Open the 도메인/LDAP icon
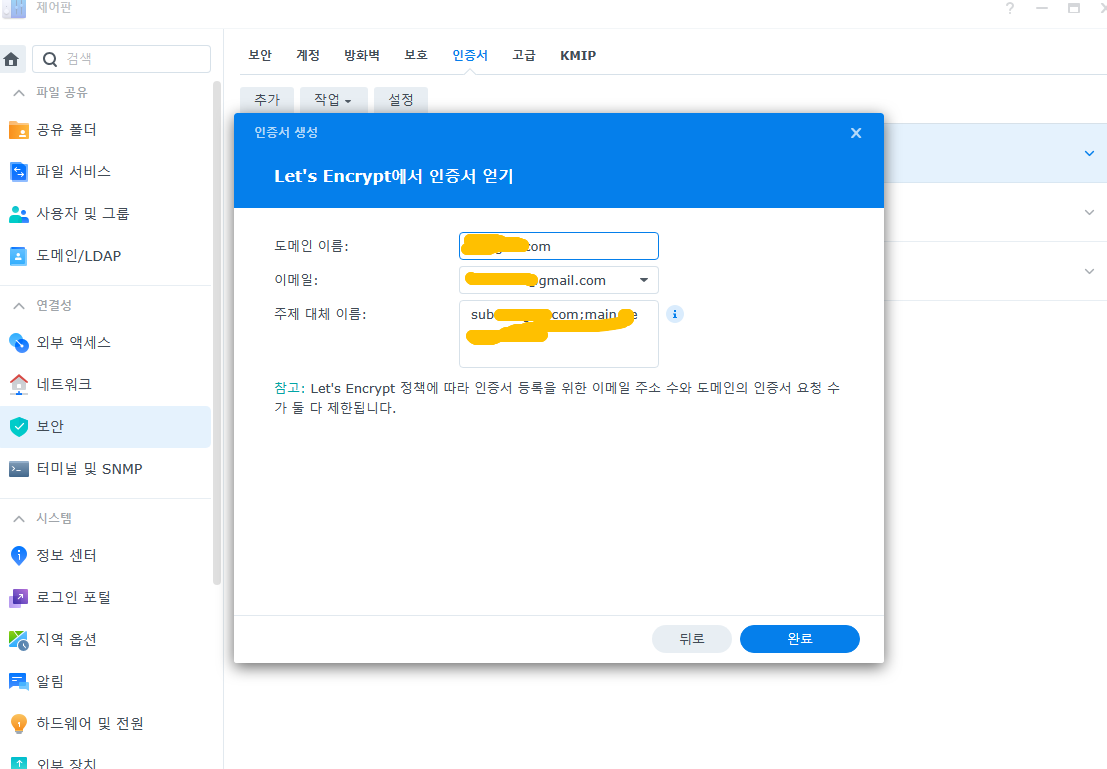 [18, 256]
